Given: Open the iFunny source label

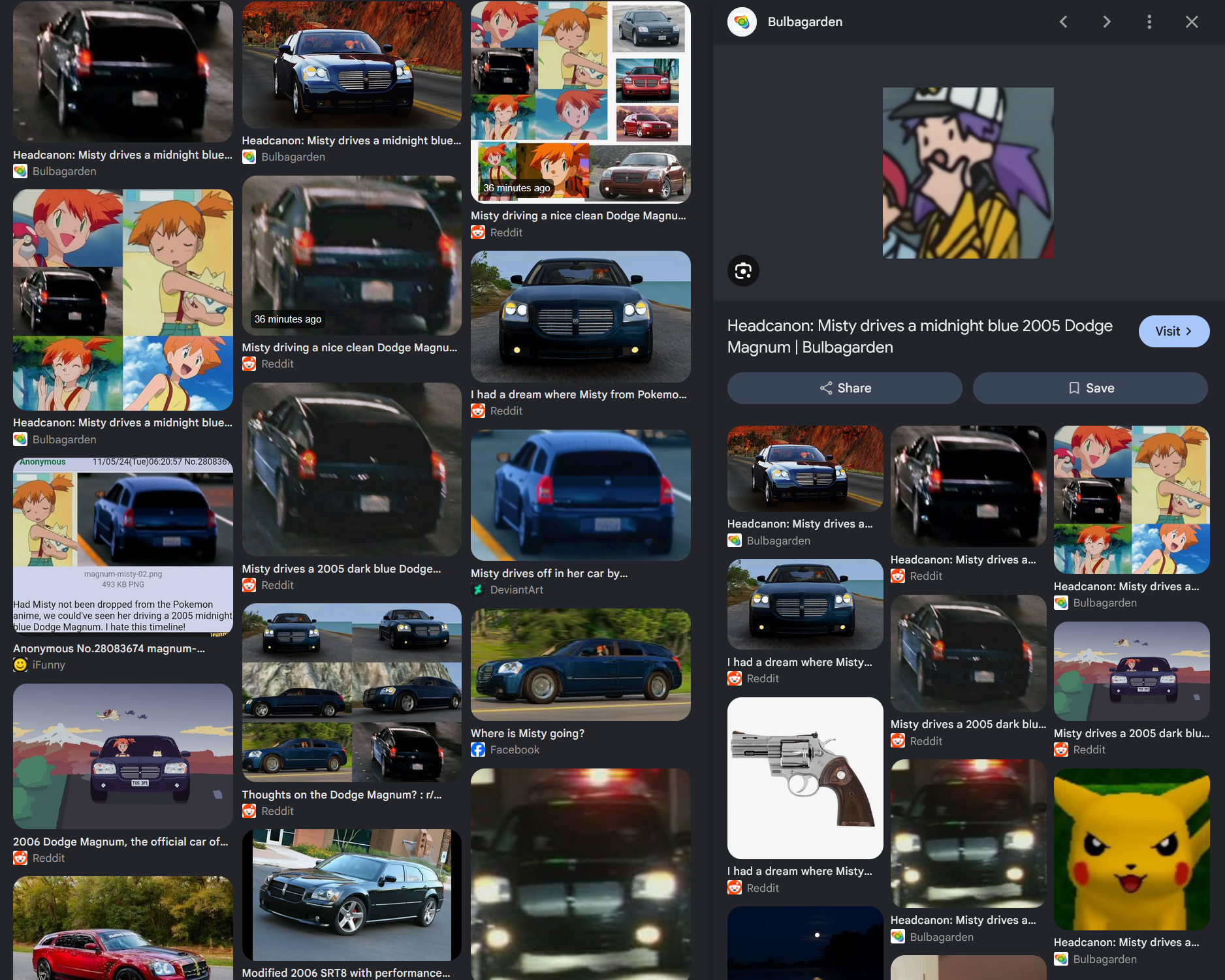Looking at the screenshot, I should point(49,665).
